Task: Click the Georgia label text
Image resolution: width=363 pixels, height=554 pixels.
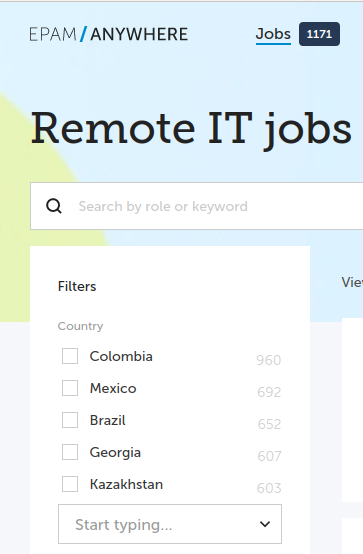Action: pyautogui.click(x=115, y=453)
